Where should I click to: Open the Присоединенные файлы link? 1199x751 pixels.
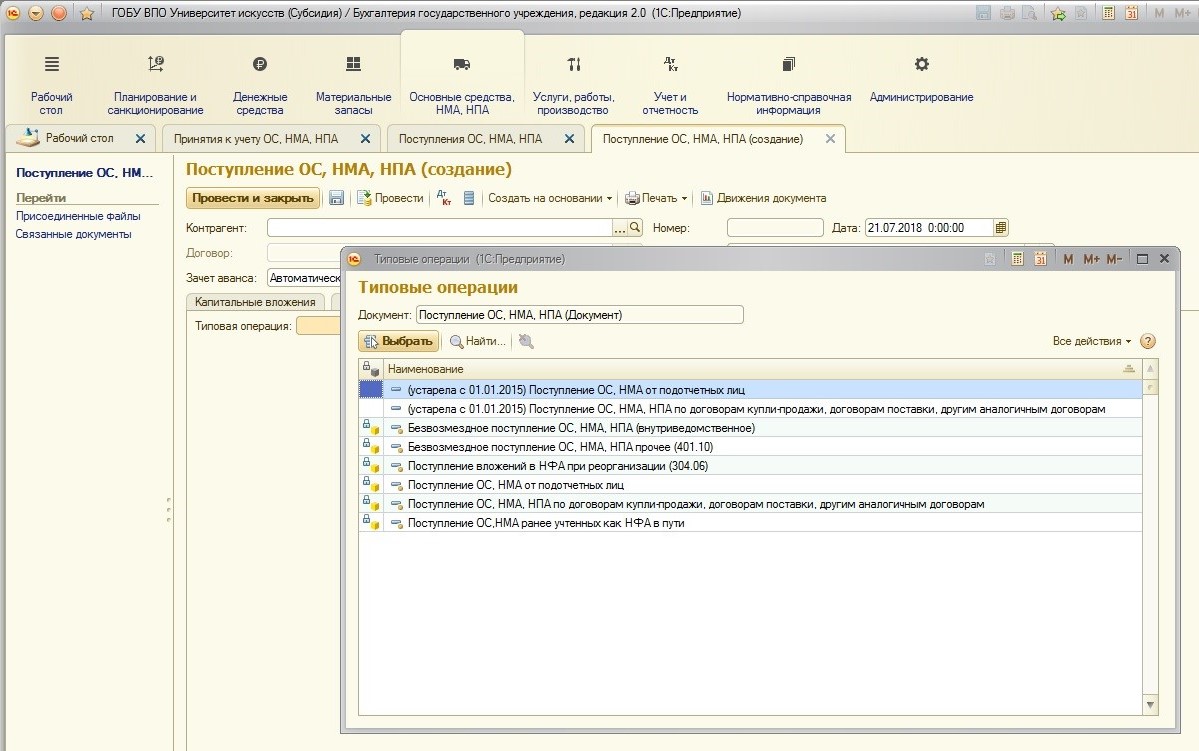coord(78,216)
